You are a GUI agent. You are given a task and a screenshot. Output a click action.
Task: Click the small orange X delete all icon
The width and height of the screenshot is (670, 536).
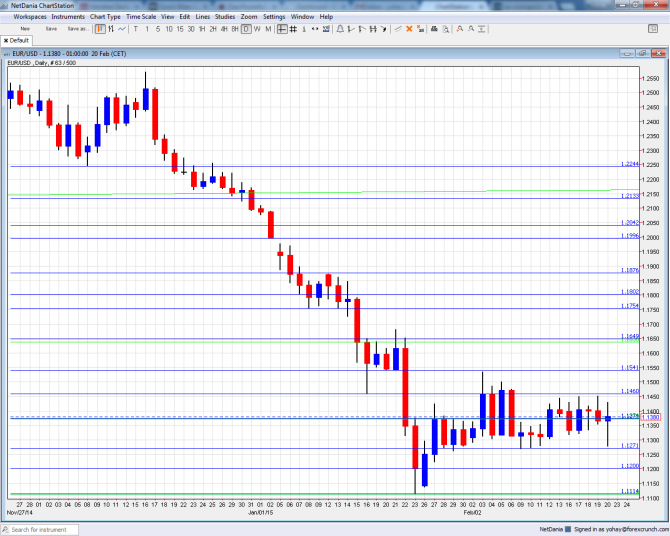pos(420,29)
